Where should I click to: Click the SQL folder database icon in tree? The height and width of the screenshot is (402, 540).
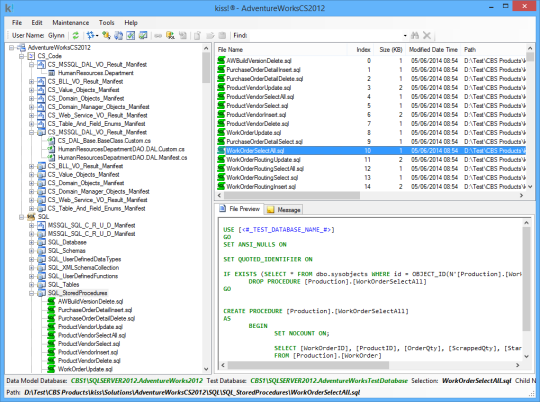point(31,217)
